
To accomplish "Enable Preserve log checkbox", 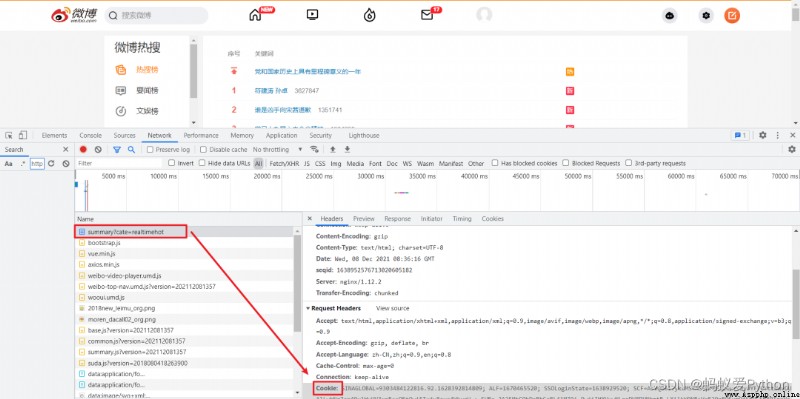I will point(150,149).
